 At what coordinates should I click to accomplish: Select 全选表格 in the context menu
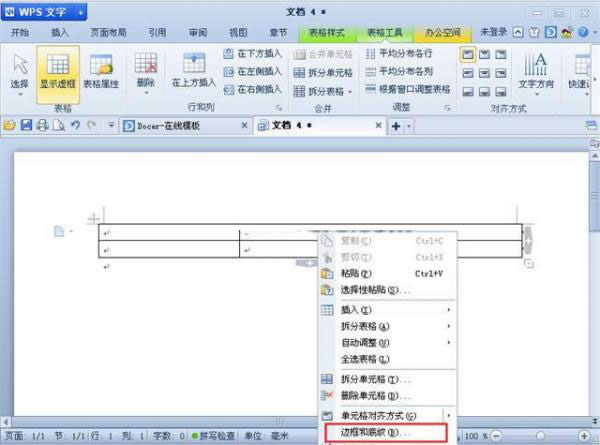362,357
